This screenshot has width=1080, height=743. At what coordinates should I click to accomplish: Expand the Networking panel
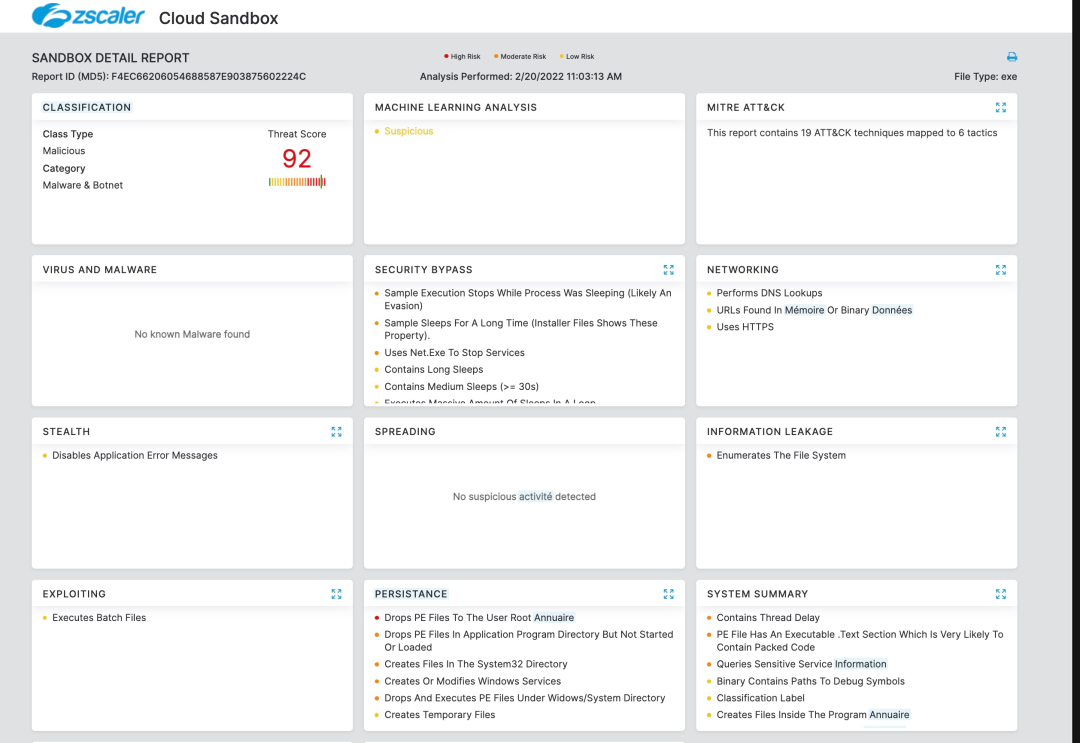click(x=1000, y=269)
